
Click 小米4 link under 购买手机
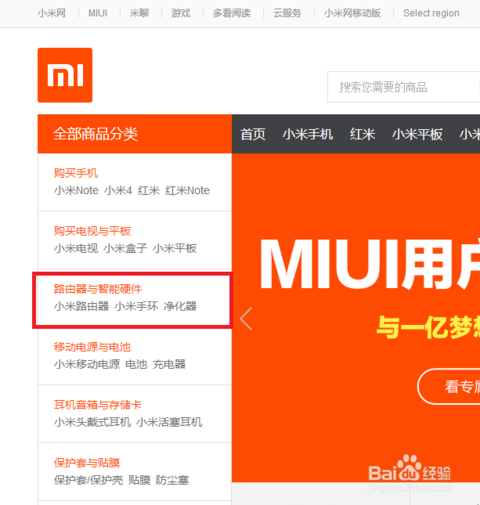coord(118,190)
